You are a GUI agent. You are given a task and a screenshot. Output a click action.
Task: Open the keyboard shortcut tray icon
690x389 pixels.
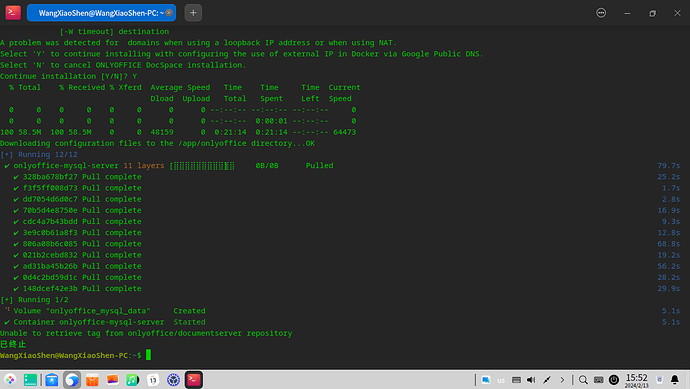pyautogui.click(x=598, y=380)
